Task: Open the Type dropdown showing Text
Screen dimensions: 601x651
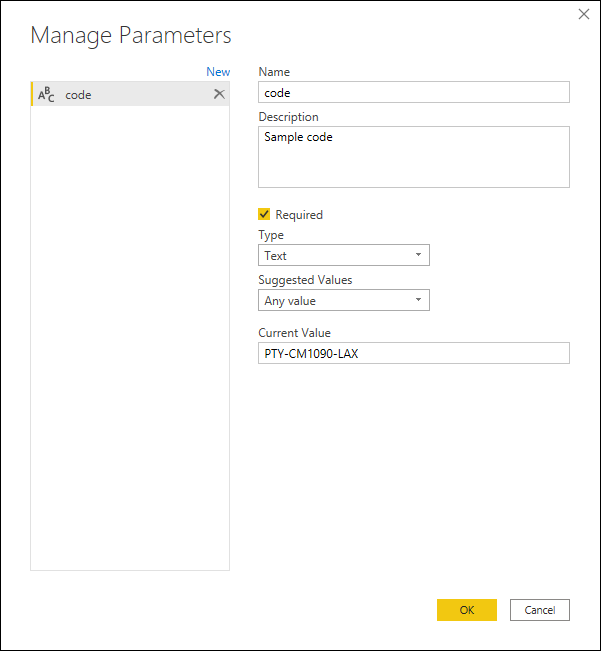Action: 344,255
